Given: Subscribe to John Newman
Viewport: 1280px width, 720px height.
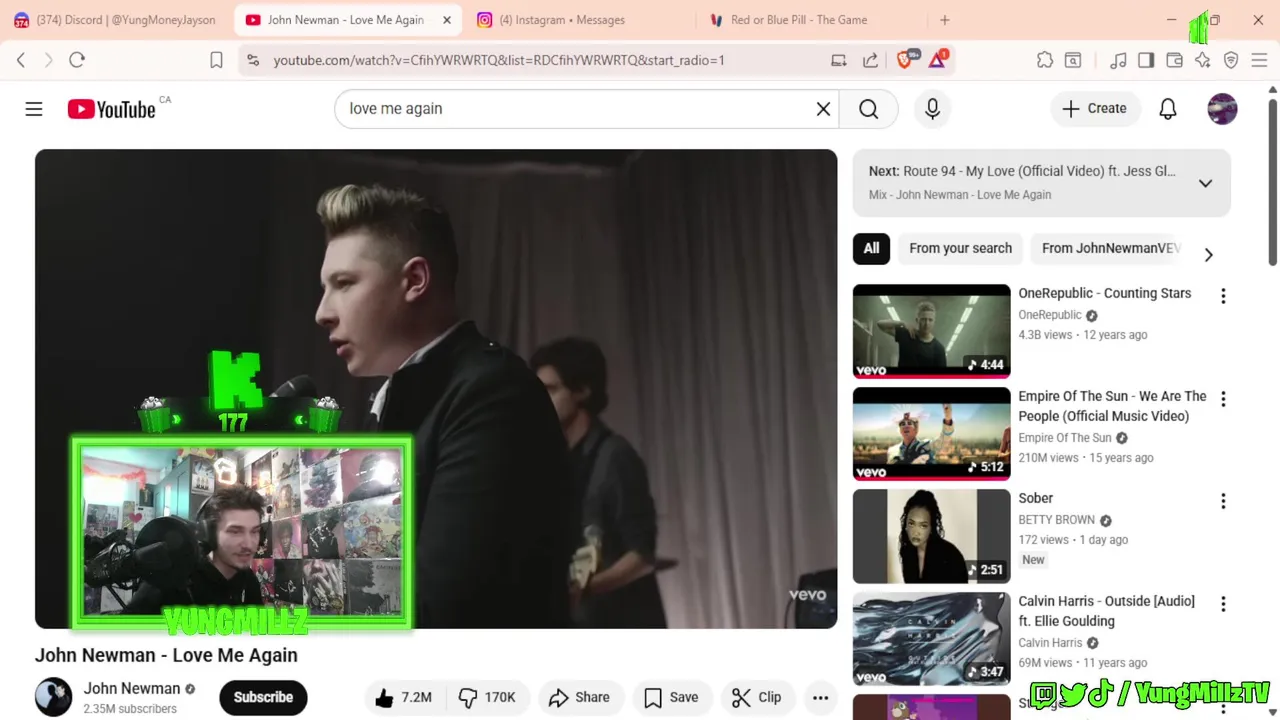Looking at the screenshot, I should tap(263, 698).
